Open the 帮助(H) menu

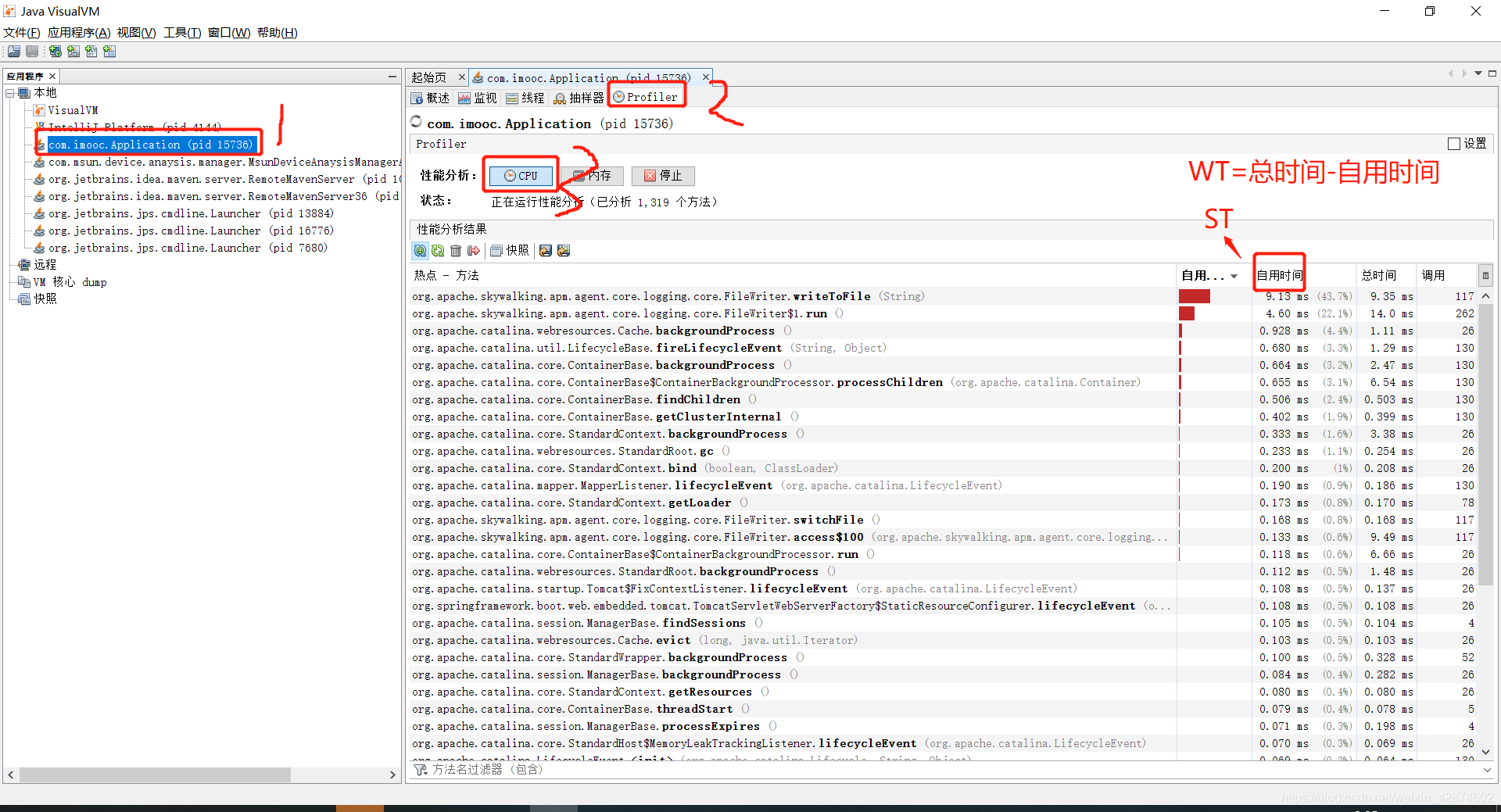coord(278,33)
